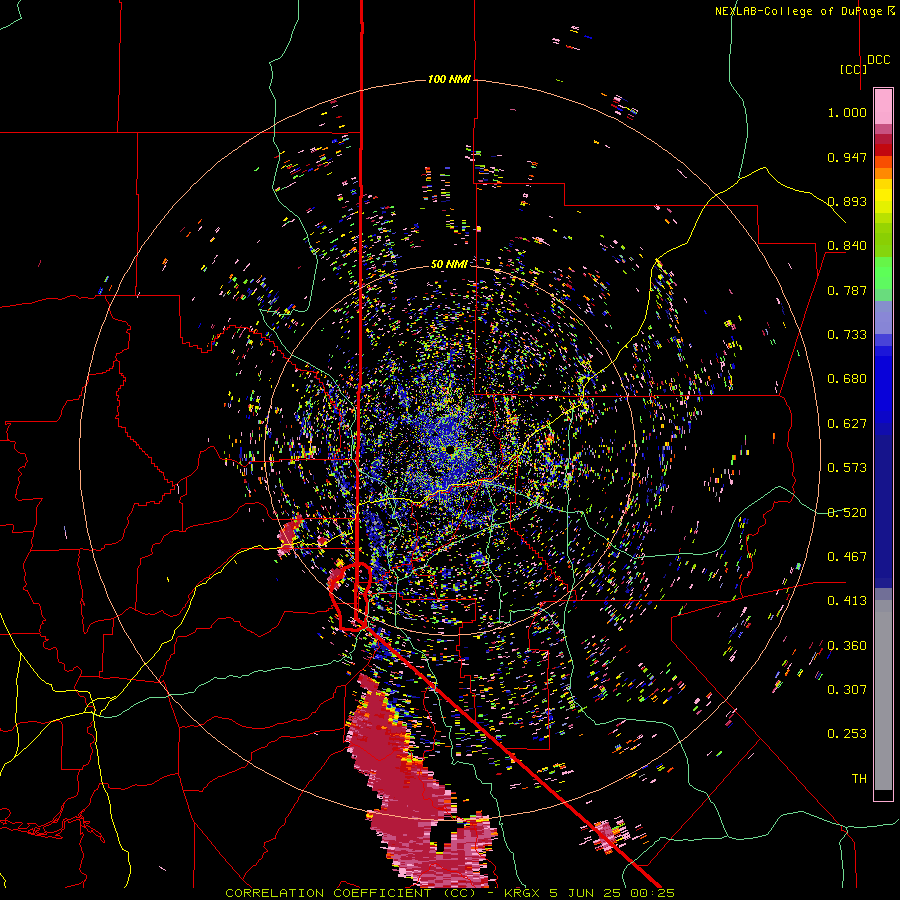Click the bright green colorbar segment above 0.787

(x=883, y=273)
